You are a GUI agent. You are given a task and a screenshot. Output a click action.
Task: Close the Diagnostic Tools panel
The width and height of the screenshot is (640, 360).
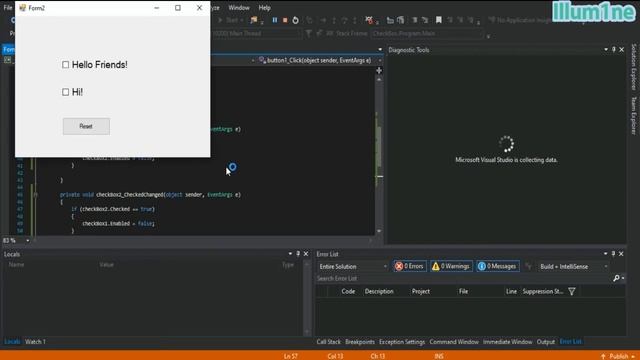click(622, 49)
